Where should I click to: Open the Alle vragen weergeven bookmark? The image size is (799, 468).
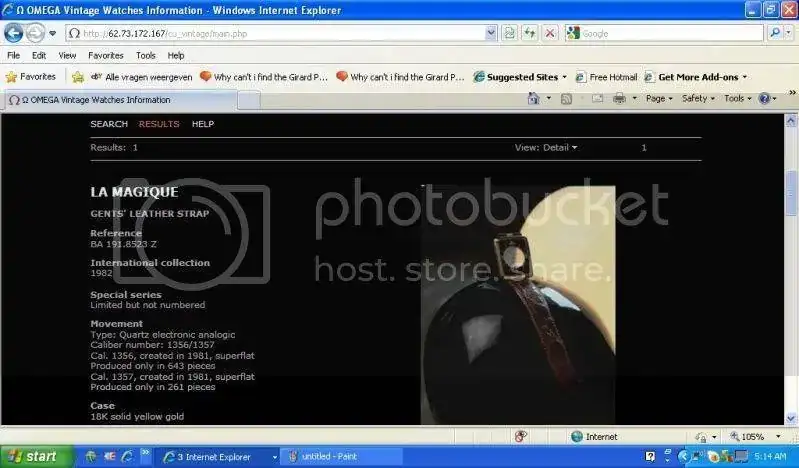pos(142,77)
